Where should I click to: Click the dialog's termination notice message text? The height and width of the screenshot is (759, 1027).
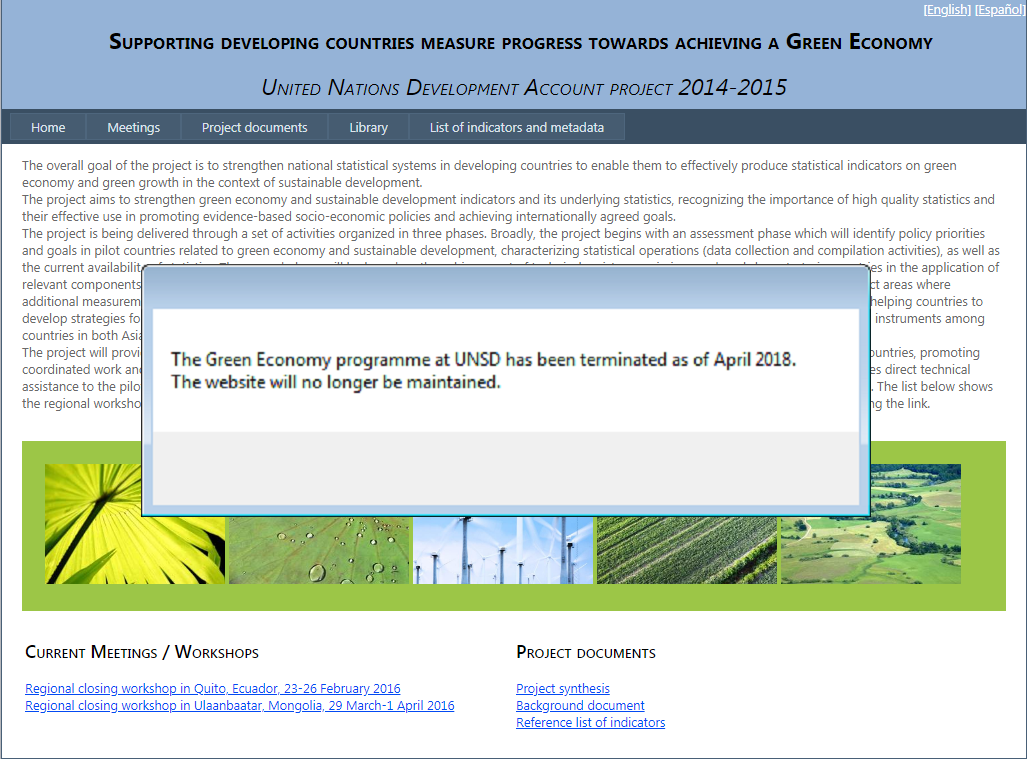tap(483, 371)
